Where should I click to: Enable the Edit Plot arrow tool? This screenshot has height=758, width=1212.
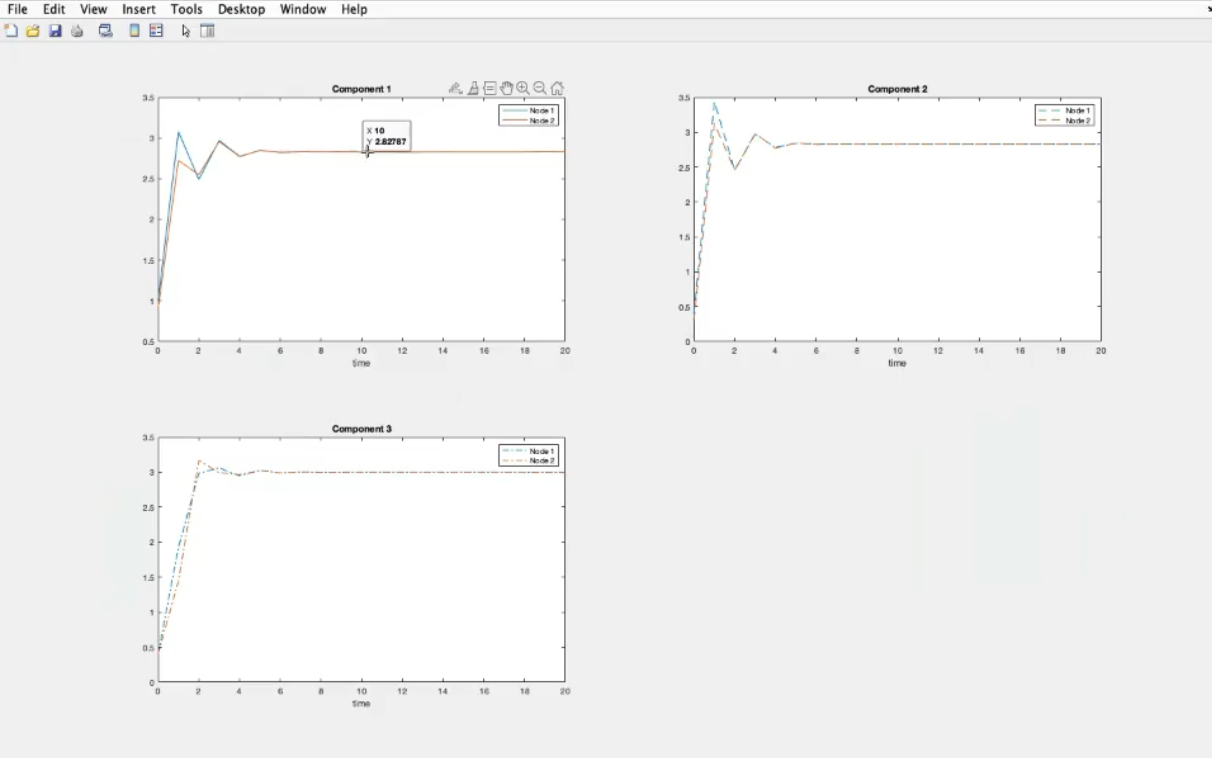[185, 31]
